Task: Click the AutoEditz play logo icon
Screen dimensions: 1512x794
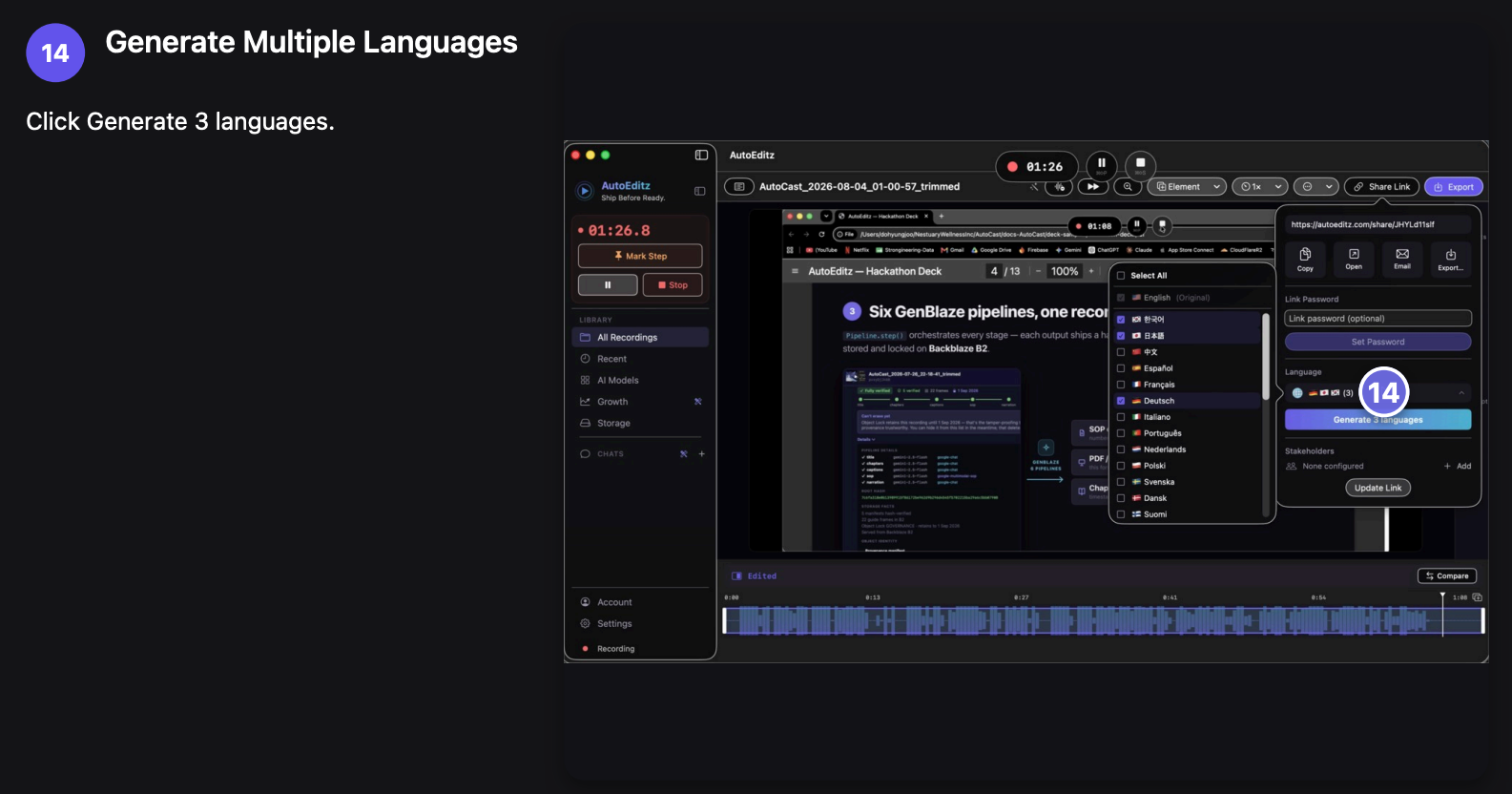Action: click(585, 191)
